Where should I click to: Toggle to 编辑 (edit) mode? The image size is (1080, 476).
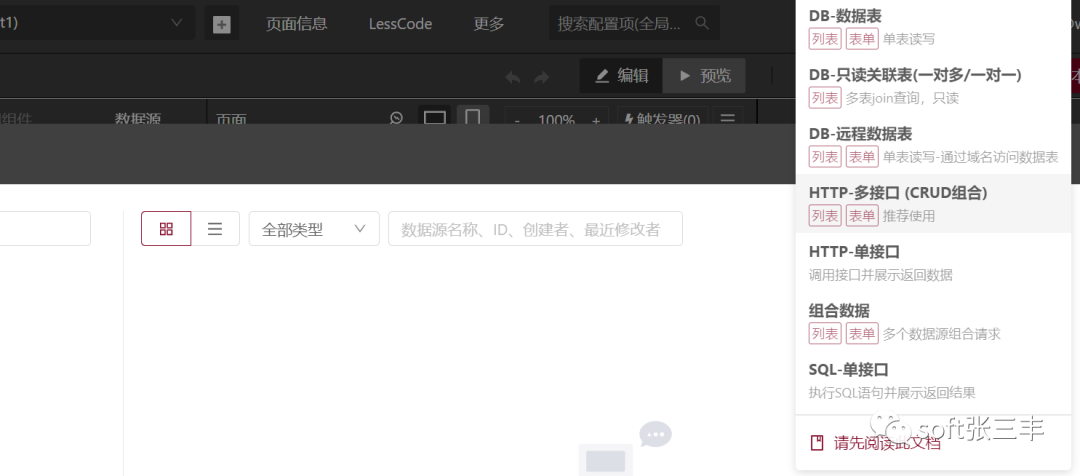coord(621,76)
